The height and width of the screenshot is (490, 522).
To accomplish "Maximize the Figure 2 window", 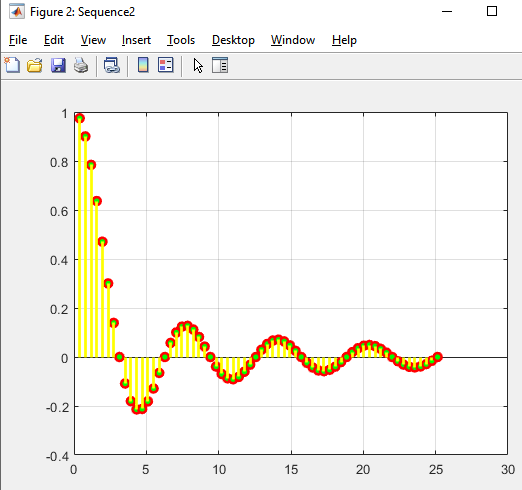I will [492, 11].
